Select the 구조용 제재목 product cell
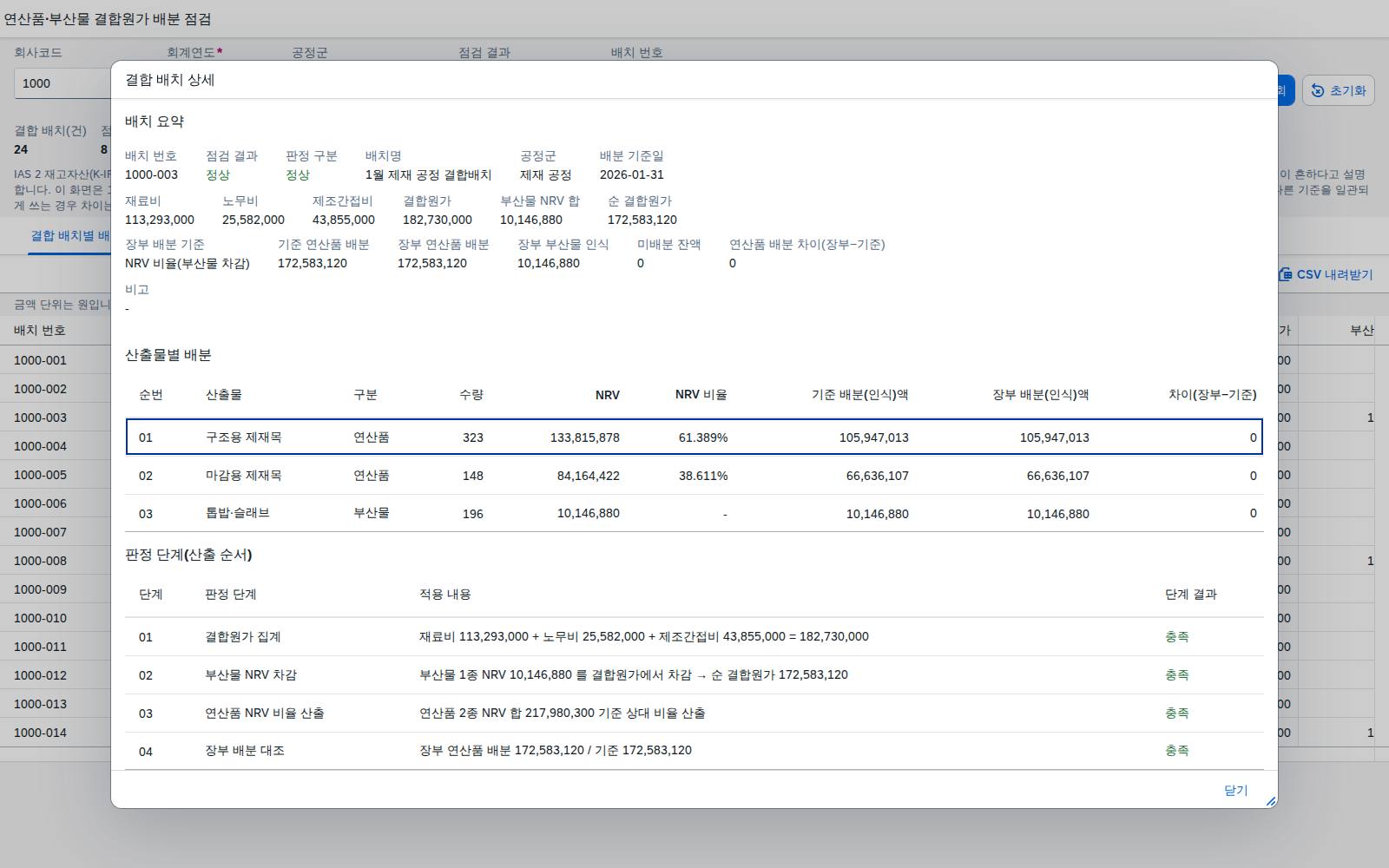This screenshot has height=868, width=1389. [x=244, y=437]
